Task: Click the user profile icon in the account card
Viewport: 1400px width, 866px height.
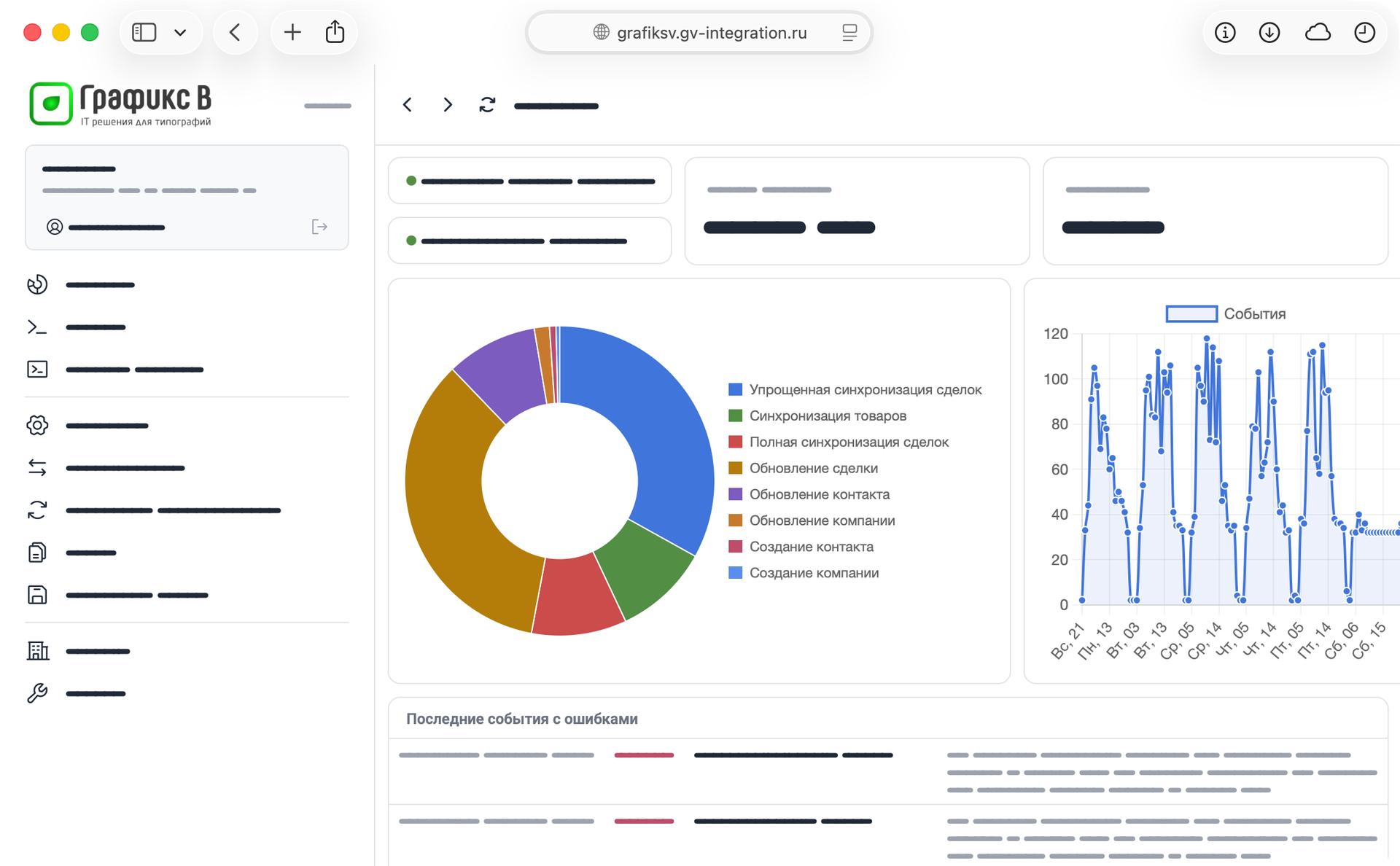Action: click(55, 227)
